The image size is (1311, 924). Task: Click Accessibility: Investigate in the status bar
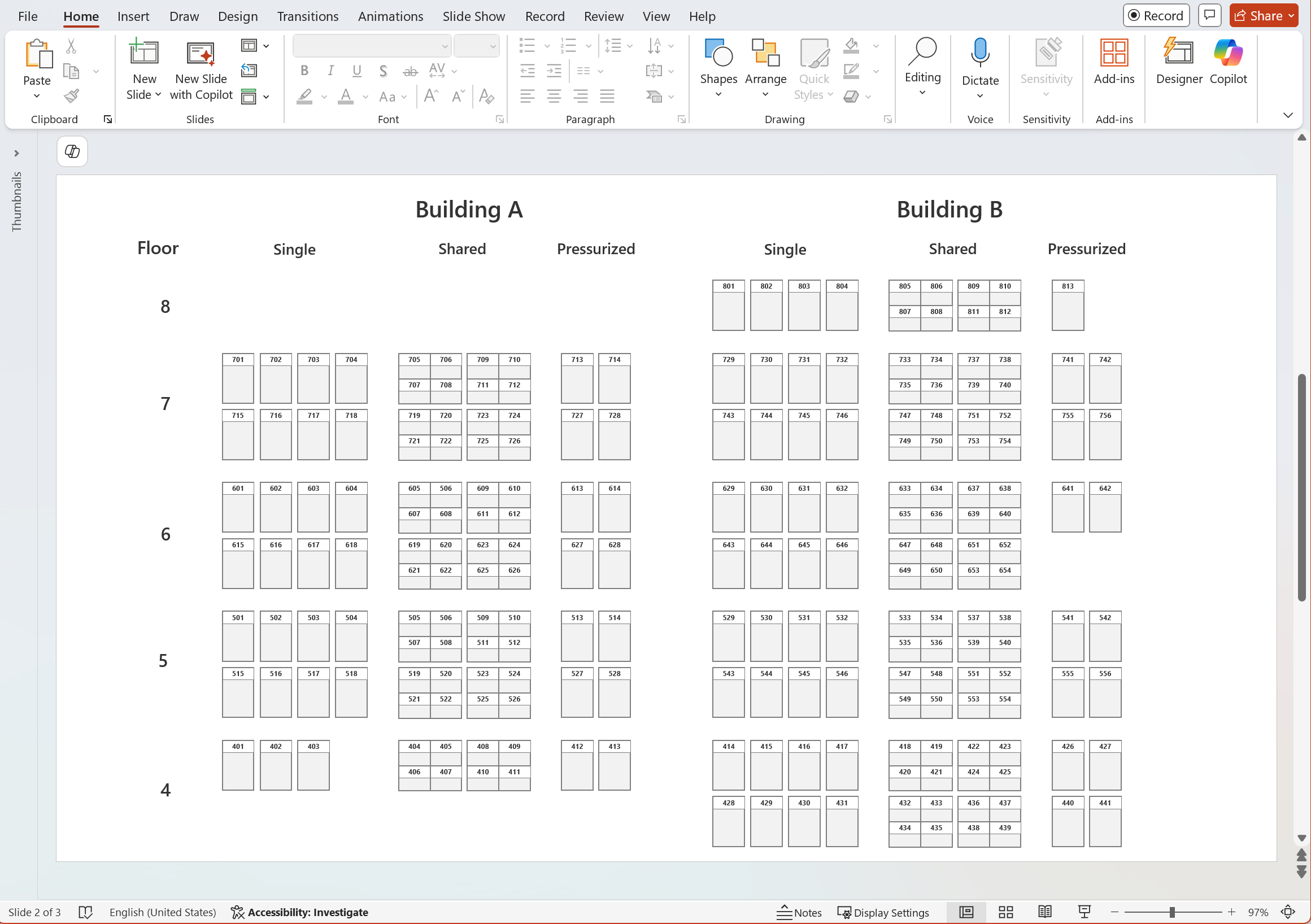(300, 912)
